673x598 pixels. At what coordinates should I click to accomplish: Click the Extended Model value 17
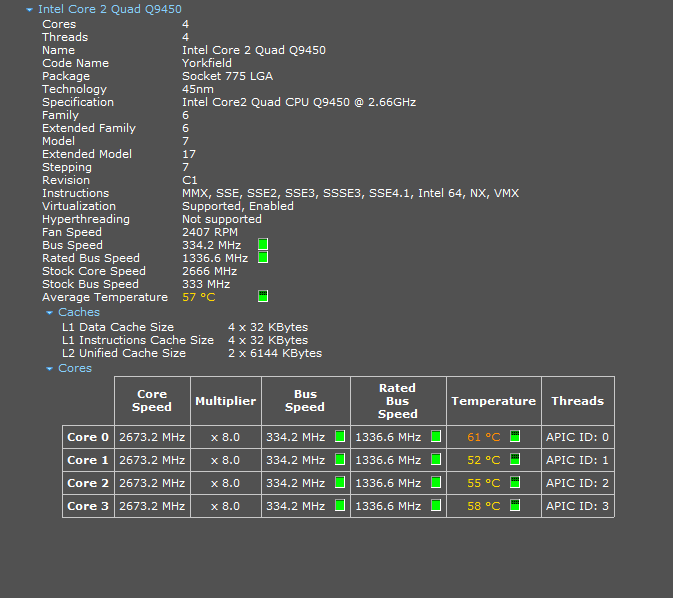coord(189,154)
